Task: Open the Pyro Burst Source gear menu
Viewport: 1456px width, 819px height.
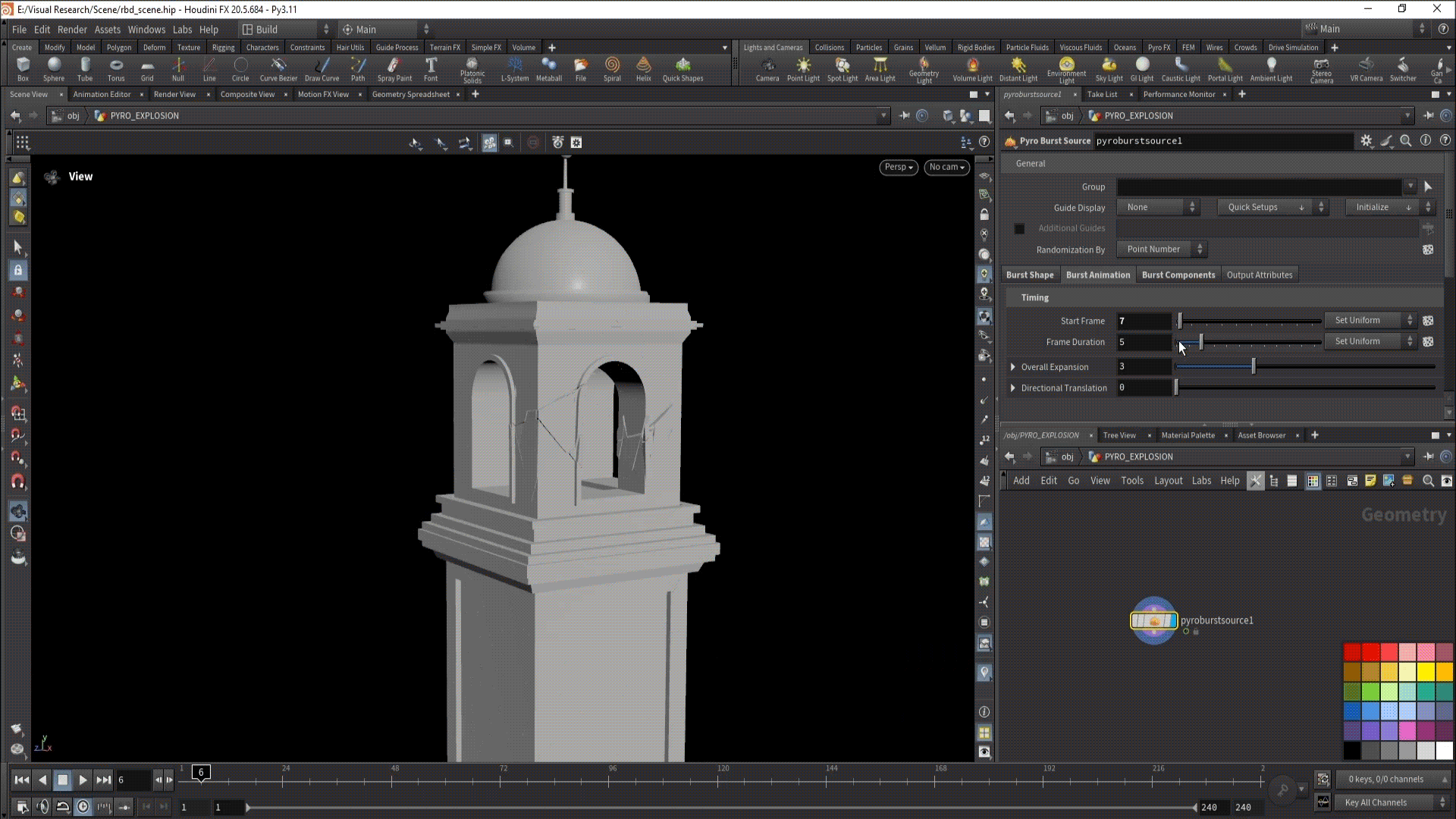Action: 1366,141
